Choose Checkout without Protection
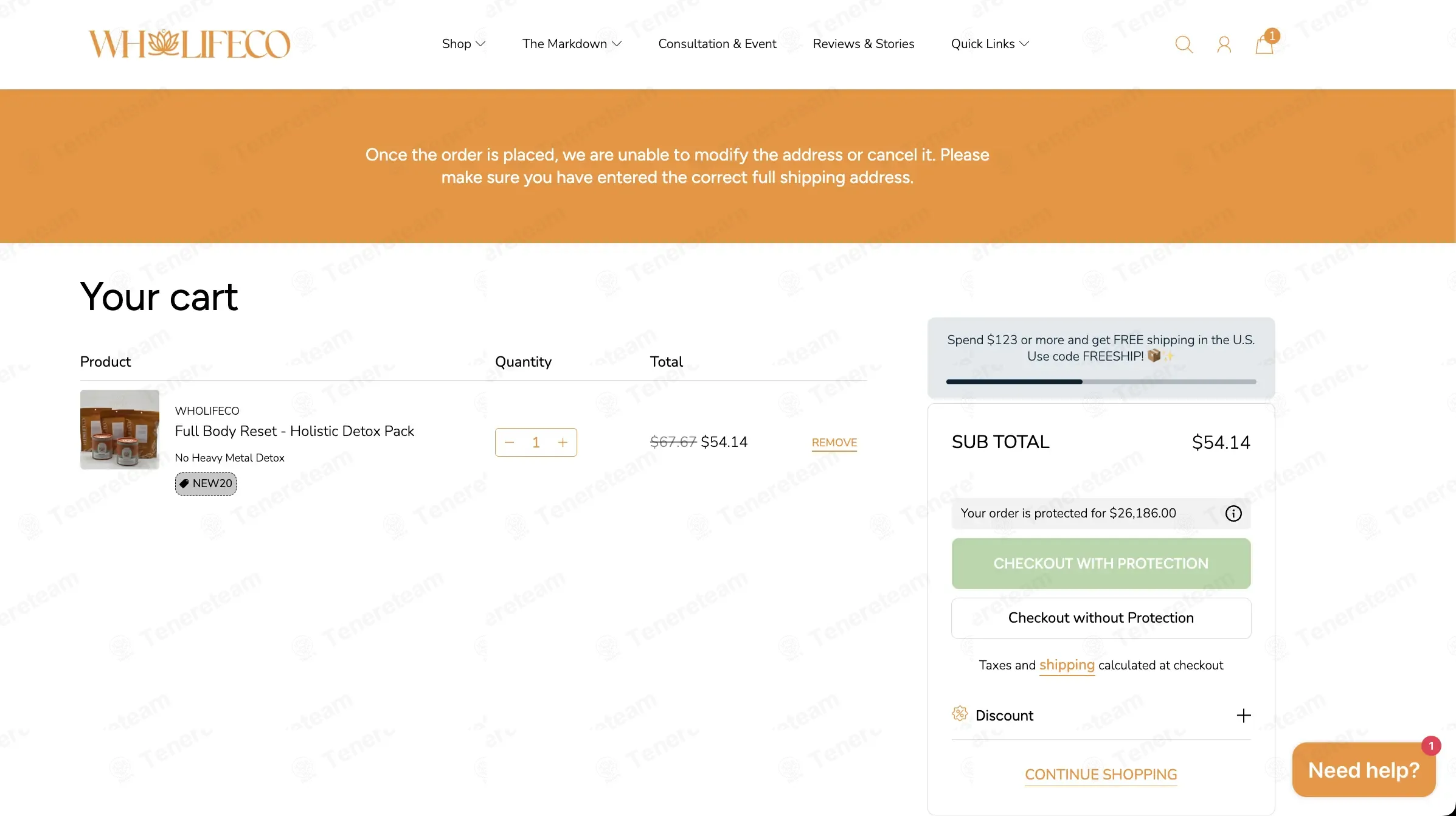1456x816 pixels. click(1101, 618)
